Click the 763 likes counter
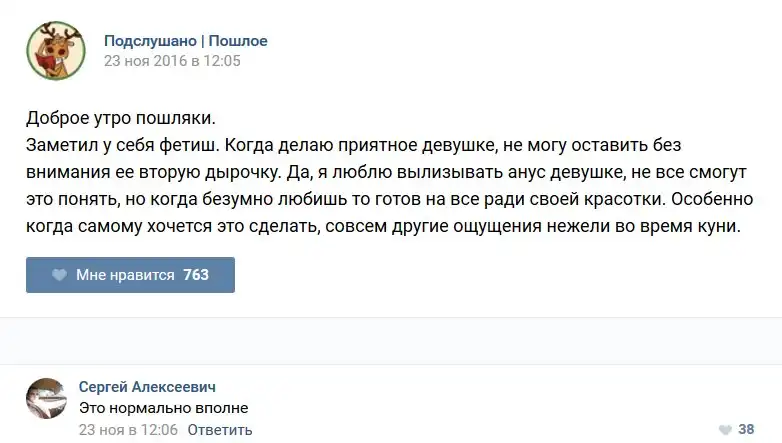 (196, 275)
